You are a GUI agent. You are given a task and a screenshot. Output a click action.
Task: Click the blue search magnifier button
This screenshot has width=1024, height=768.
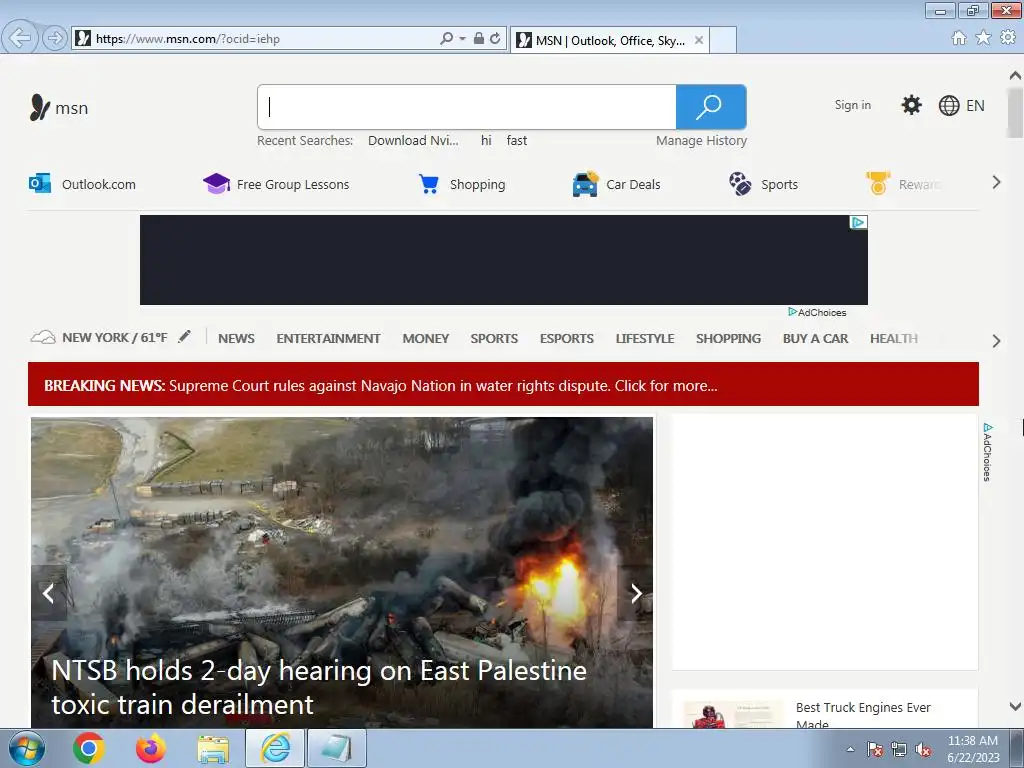(711, 107)
